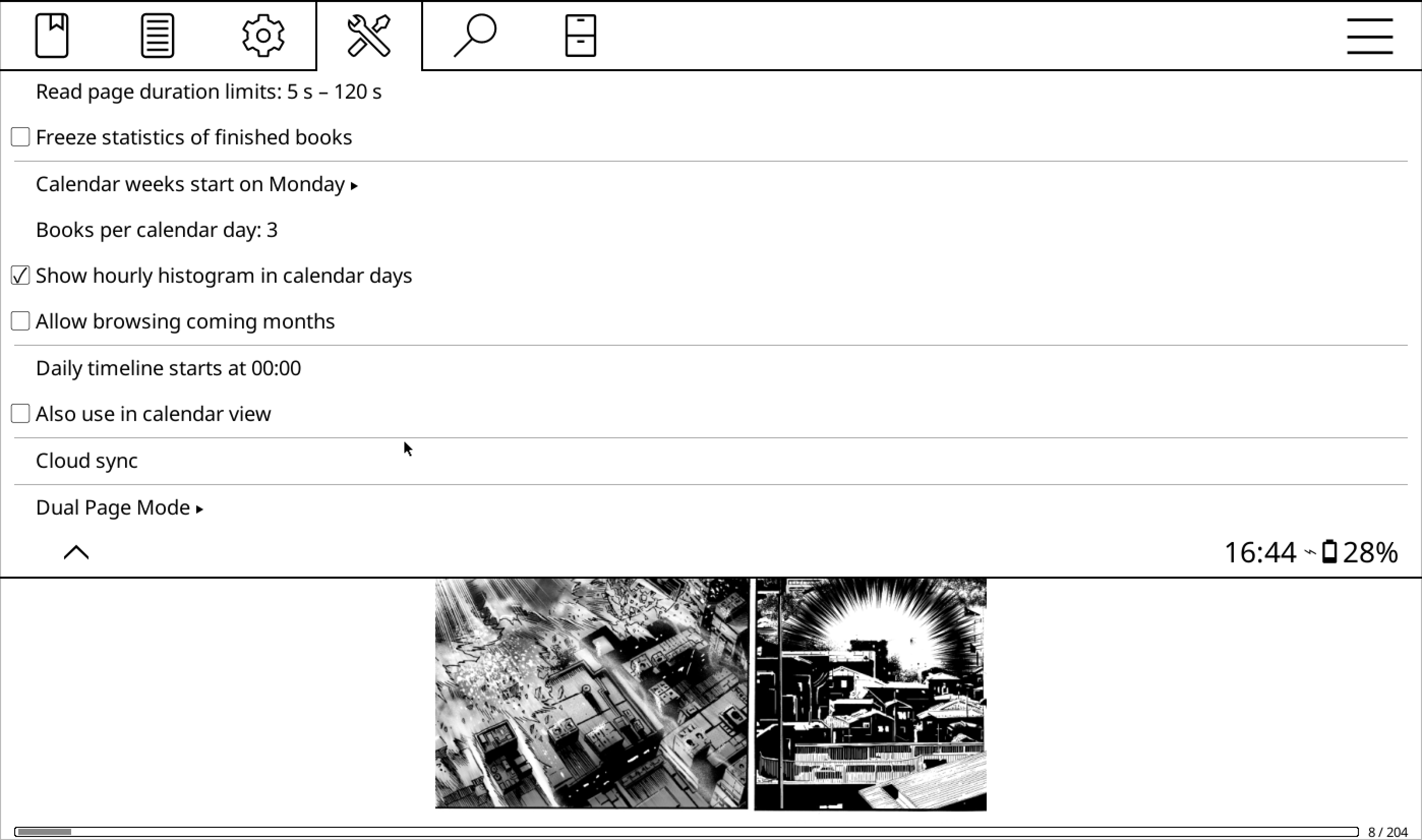1422x840 pixels.
Task: Open Read page duration limits setting
Action: (x=710, y=92)
